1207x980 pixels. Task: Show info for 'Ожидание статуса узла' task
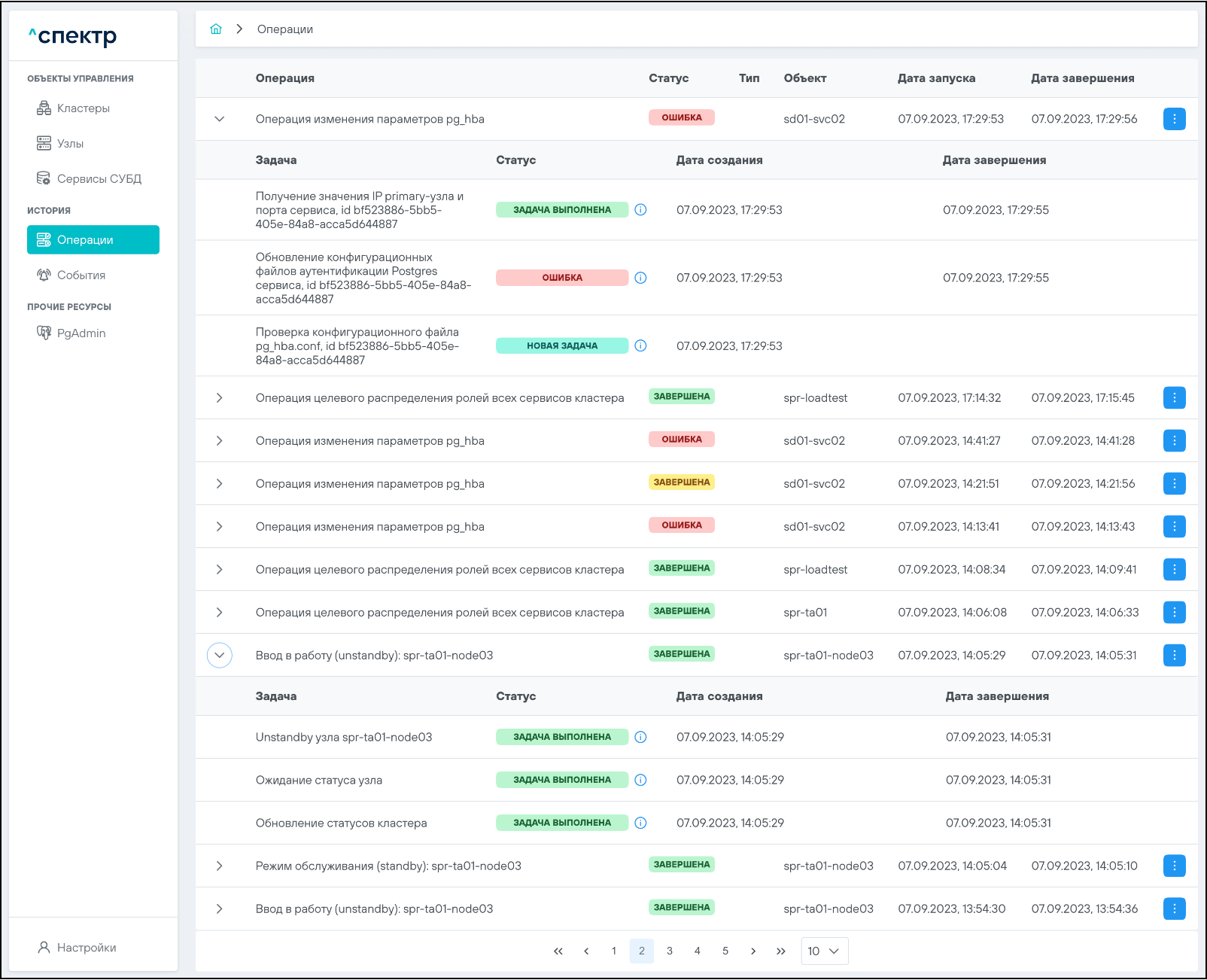(x=640, y=781)
